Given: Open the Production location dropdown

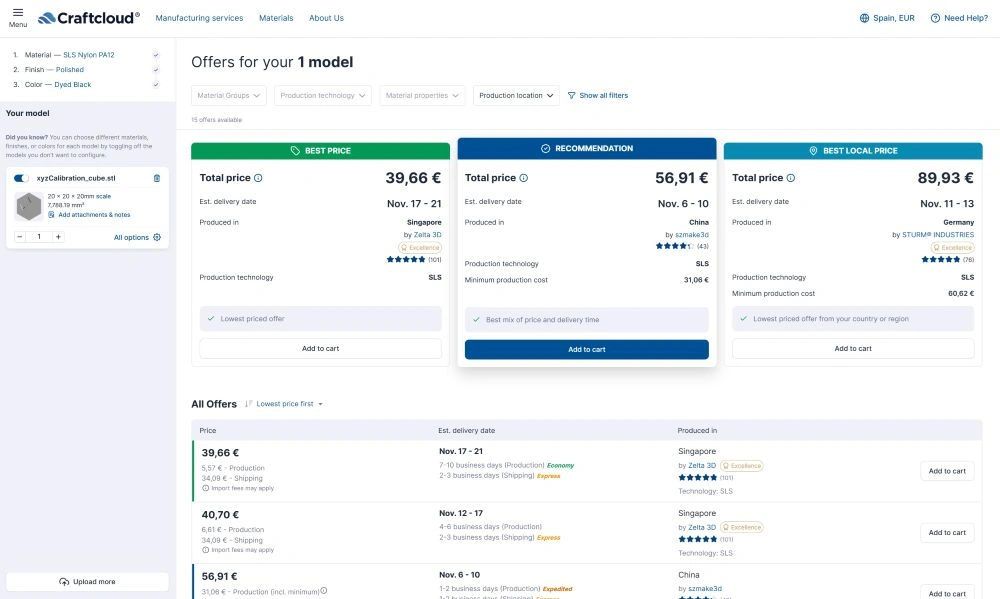Looking at the screenshot, I should (x=516, y=96).
